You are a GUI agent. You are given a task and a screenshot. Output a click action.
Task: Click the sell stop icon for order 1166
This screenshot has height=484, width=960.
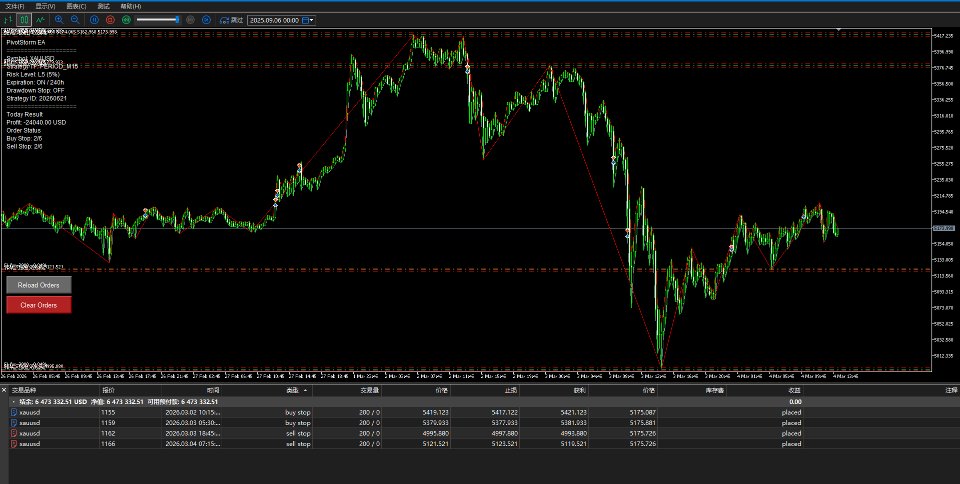[x=14, y=444]
